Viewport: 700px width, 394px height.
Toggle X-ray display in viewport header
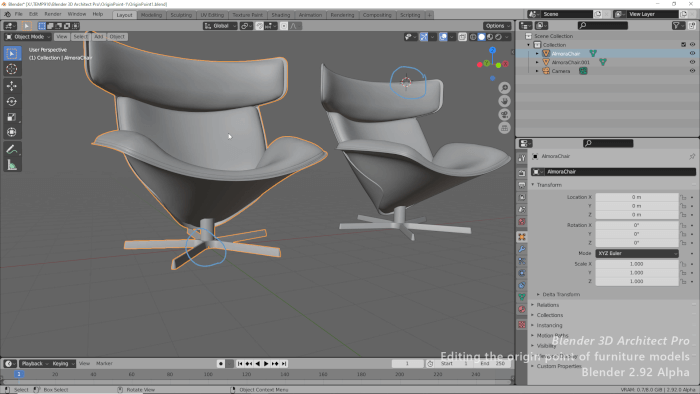point(462,37)
